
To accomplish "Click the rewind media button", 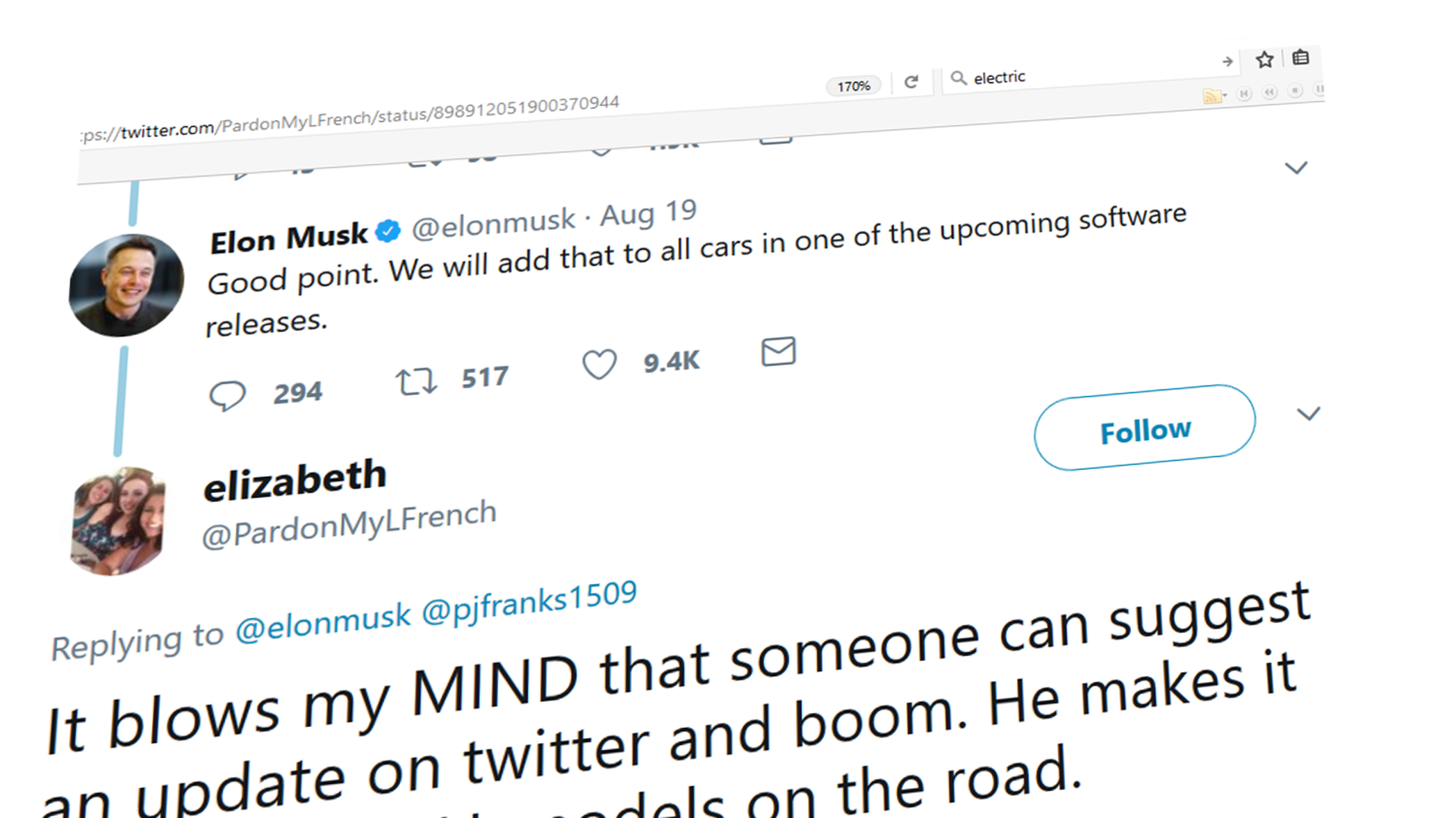I will point(1269,92).
